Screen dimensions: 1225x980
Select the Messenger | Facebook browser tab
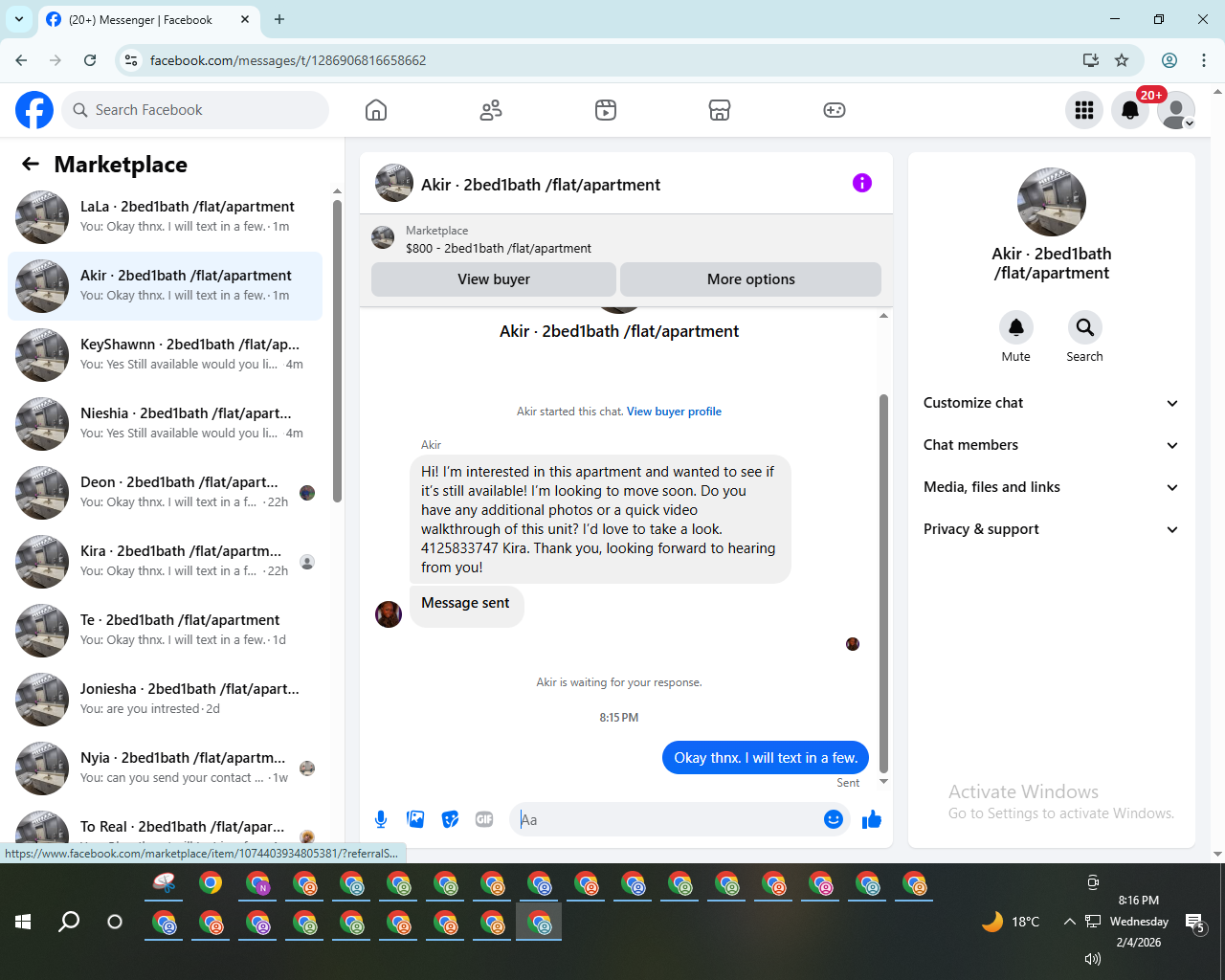(148, 19)
